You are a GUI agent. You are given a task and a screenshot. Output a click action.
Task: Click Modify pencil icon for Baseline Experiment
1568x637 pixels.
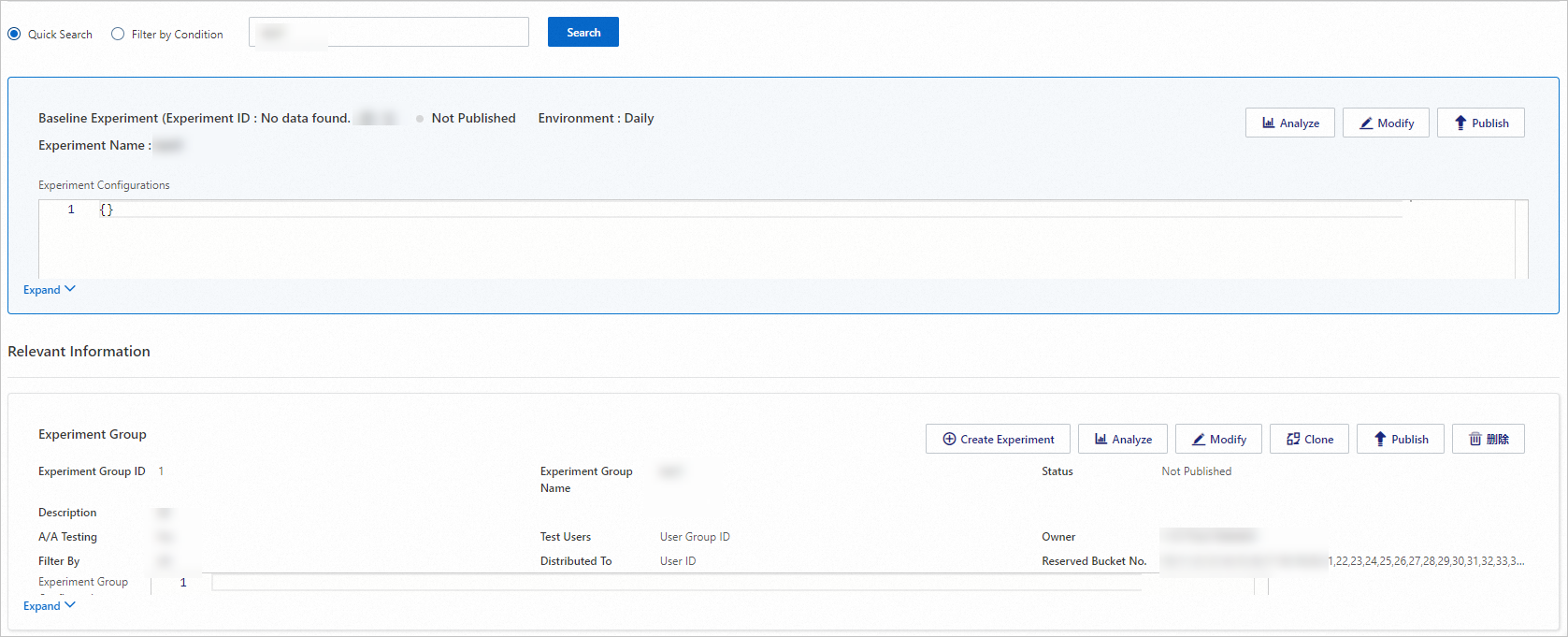(1366, 123)
